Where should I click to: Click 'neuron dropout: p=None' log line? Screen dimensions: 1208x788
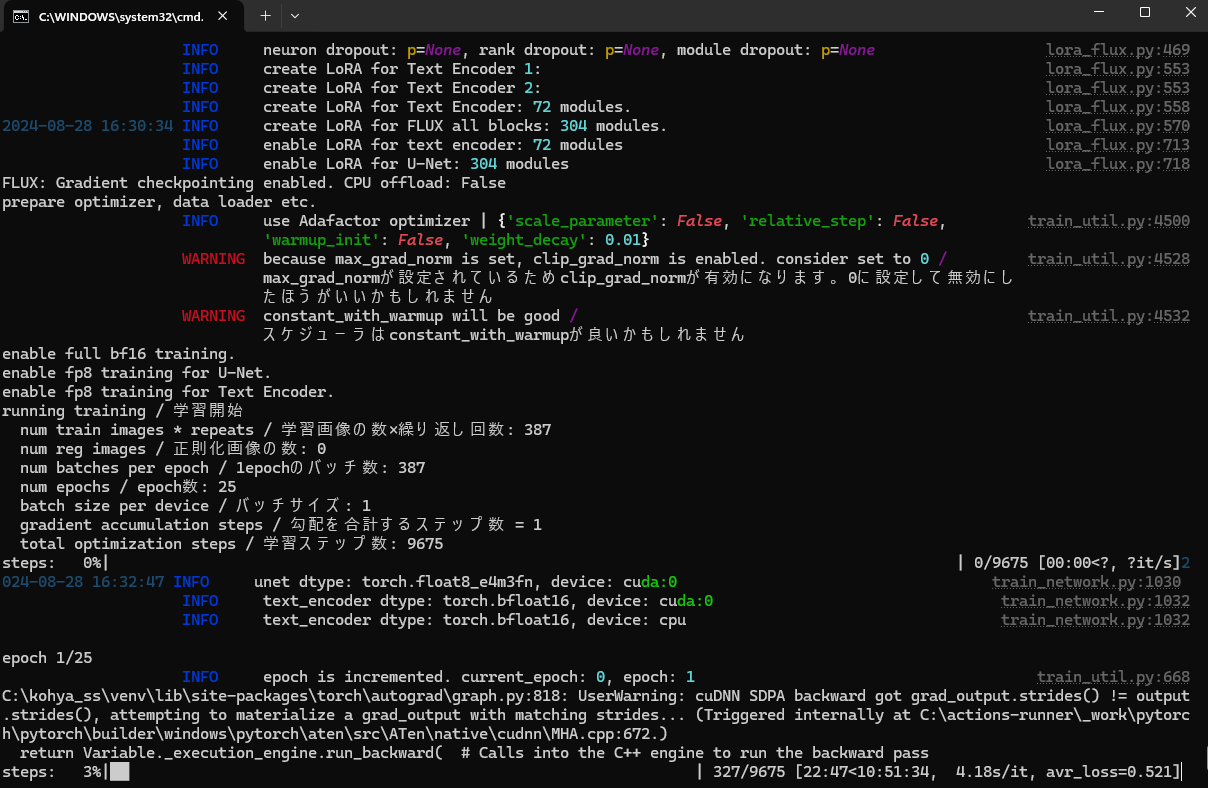click(569, 50)
